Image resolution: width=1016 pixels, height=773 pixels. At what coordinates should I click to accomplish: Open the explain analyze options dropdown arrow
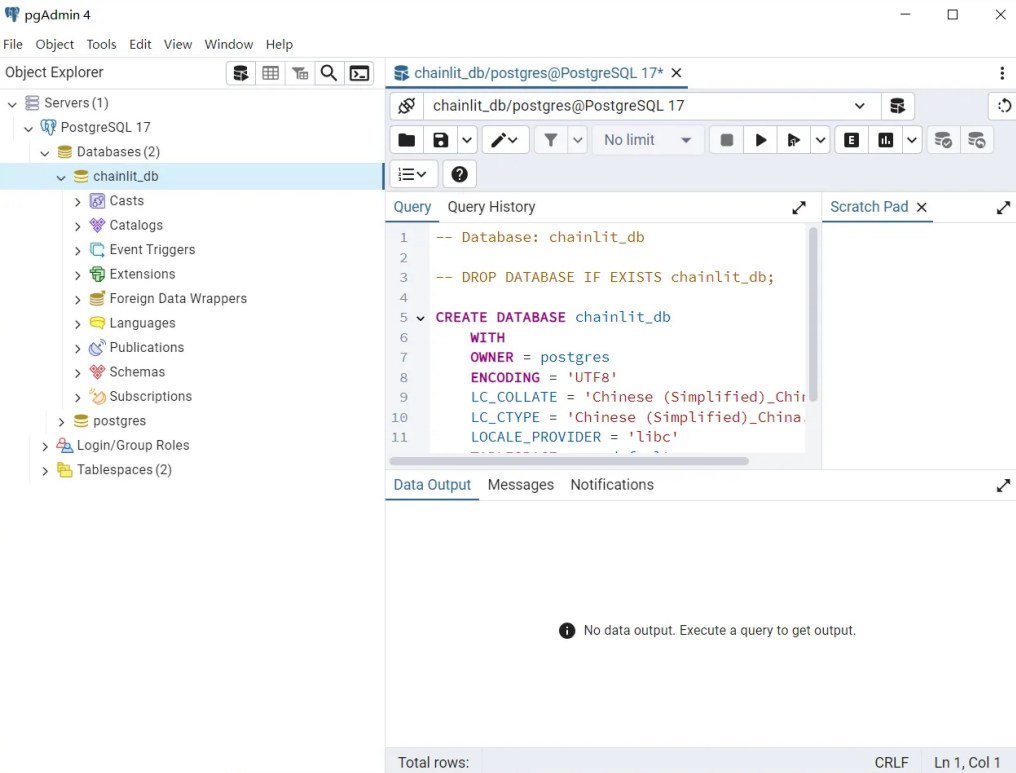(x=912, y=140)
